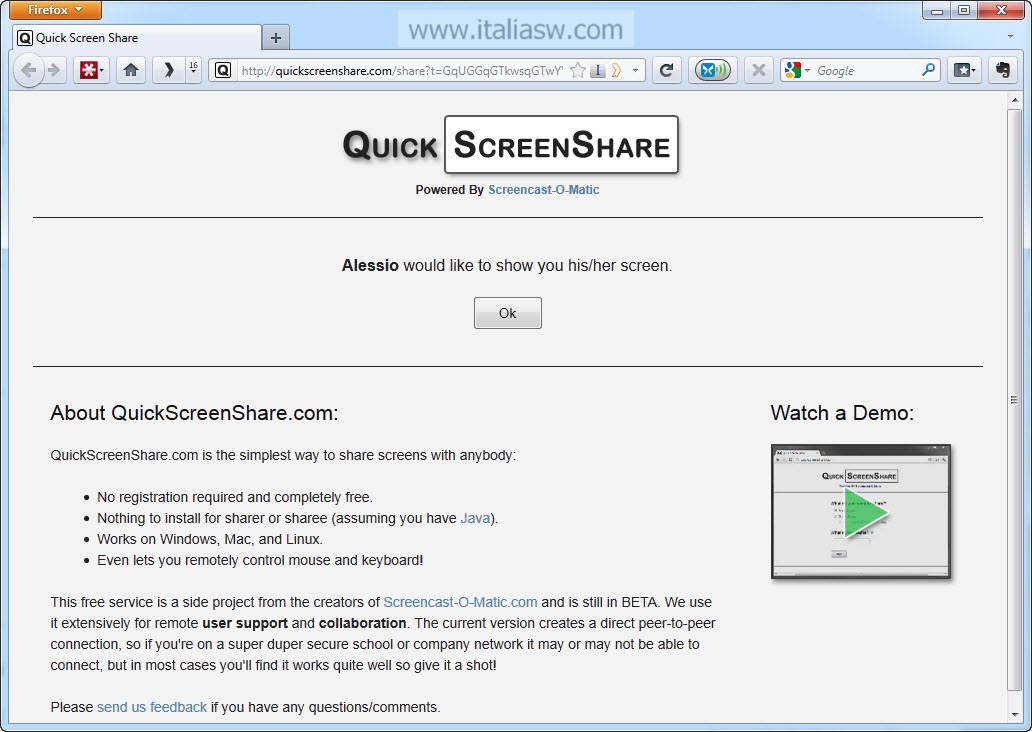
Task: Reload the current page
Action: tap(667, 70)
